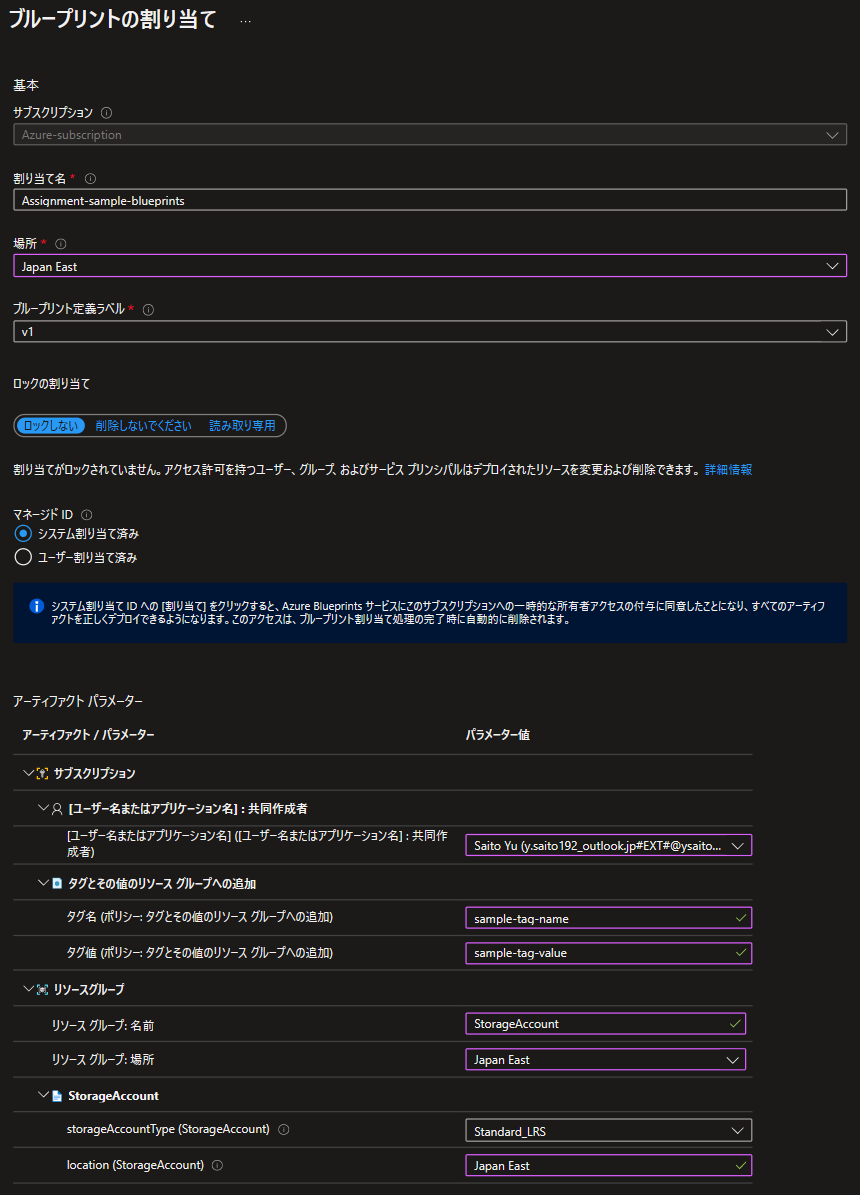Click the policy icon beside タグとその値のリソース グループへの追加
The height and width of the screenshot is (1195, 860).
(57, 884)
